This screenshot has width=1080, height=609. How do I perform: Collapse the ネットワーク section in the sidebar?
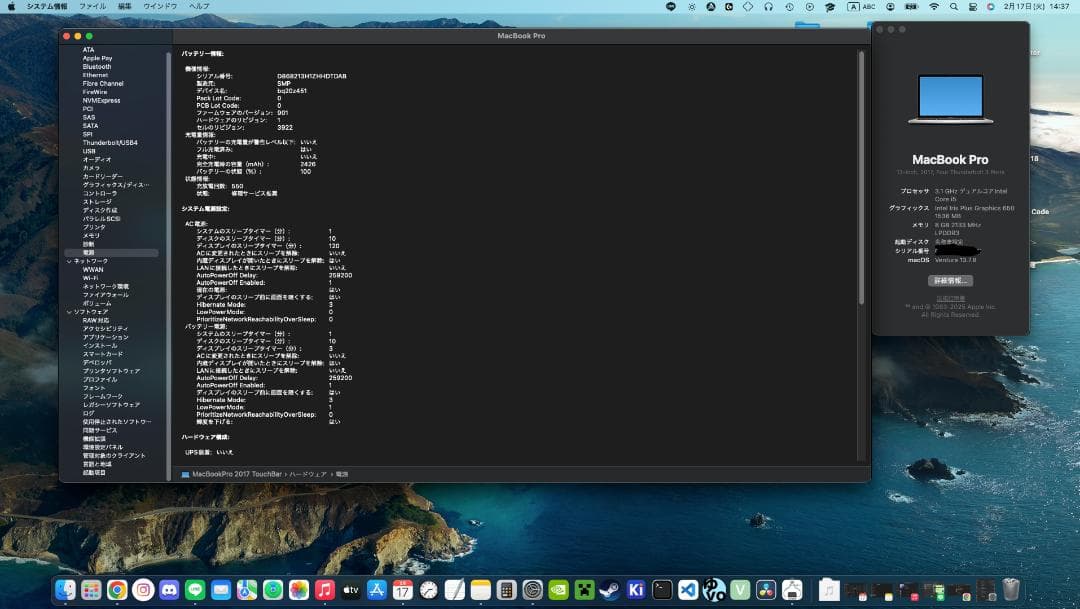[x=69, y=260]
